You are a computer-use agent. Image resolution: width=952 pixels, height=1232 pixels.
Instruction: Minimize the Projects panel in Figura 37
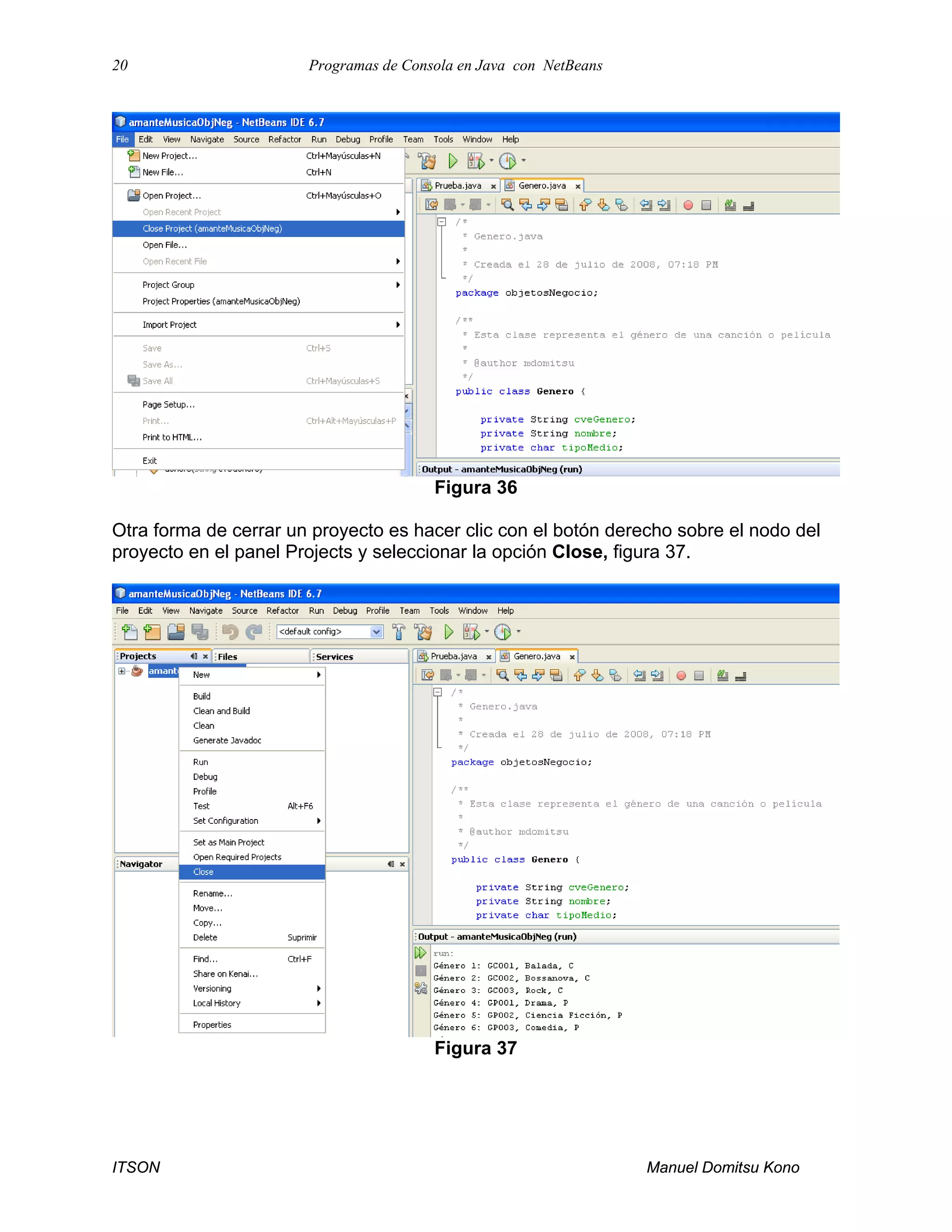pos(194,656)
